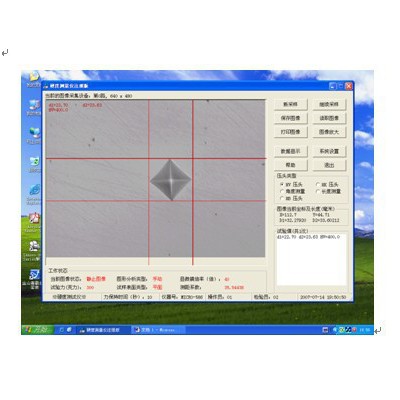Screen dimensions: 400x400
Task: Open My Network Places desktop icon
Action: [34, 134]
